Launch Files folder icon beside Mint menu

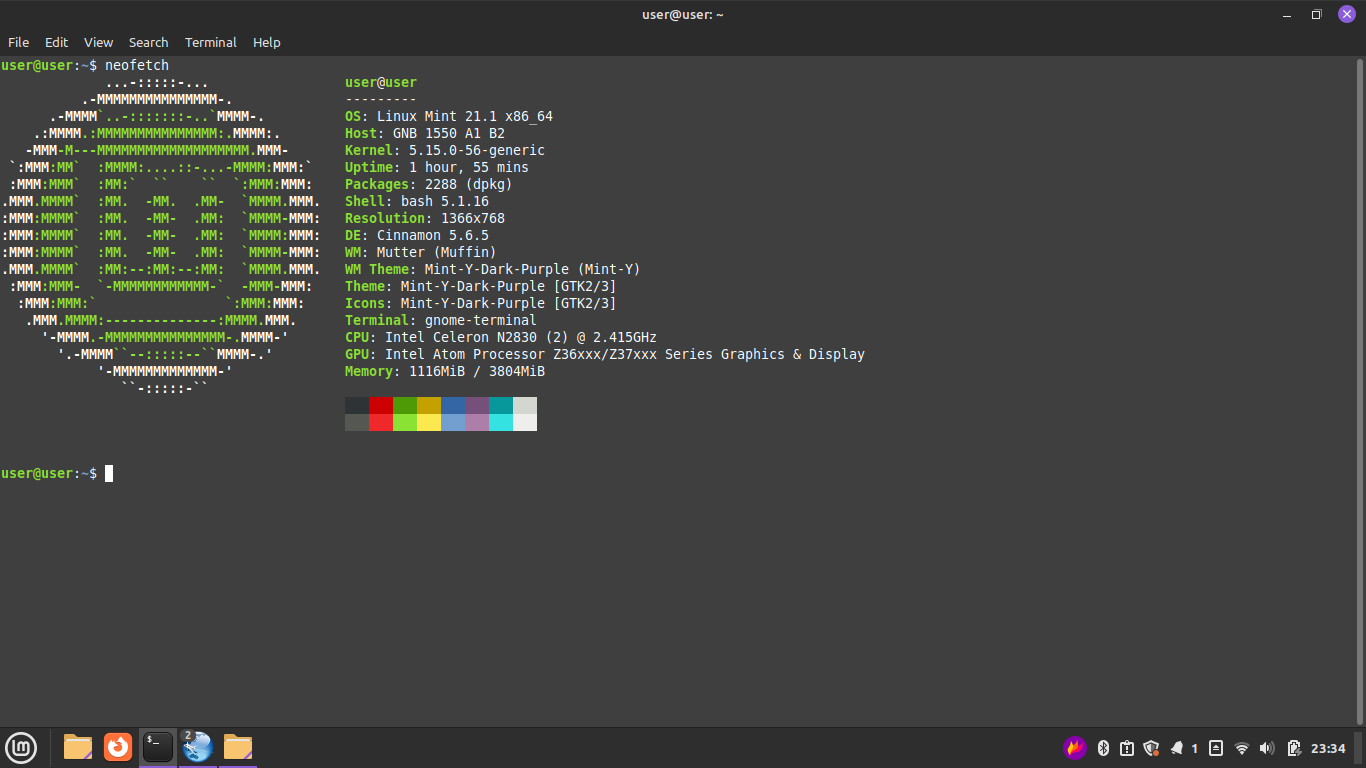pyautogui.click(x=78, y=747)
